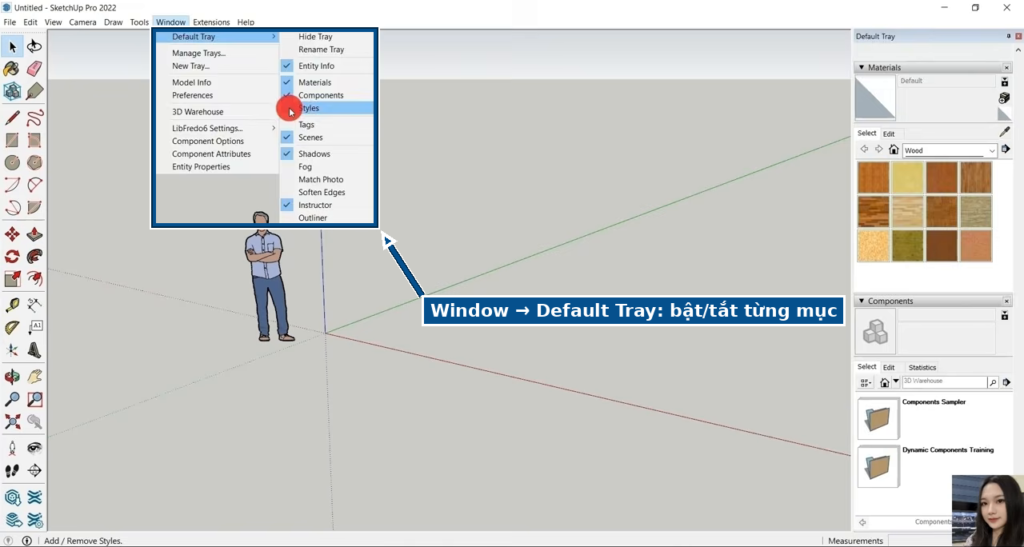Select the Section Plane tool
1024x547 pixels.
tap(35, 471)
